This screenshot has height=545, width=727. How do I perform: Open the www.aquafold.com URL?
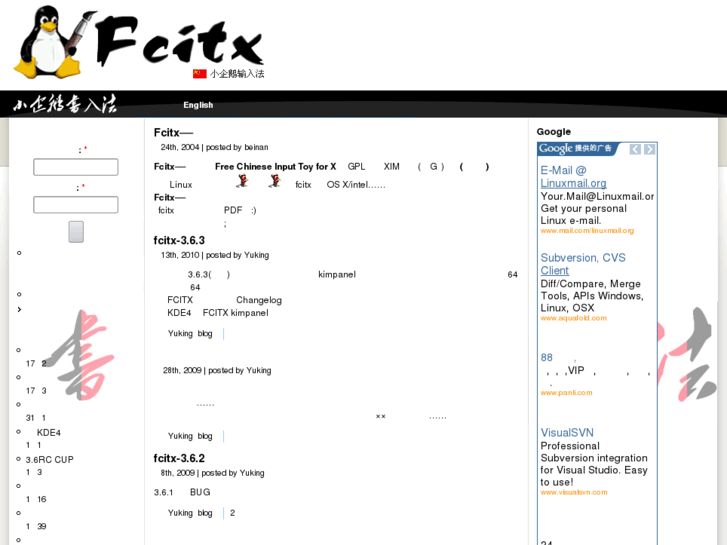point(574,318)
